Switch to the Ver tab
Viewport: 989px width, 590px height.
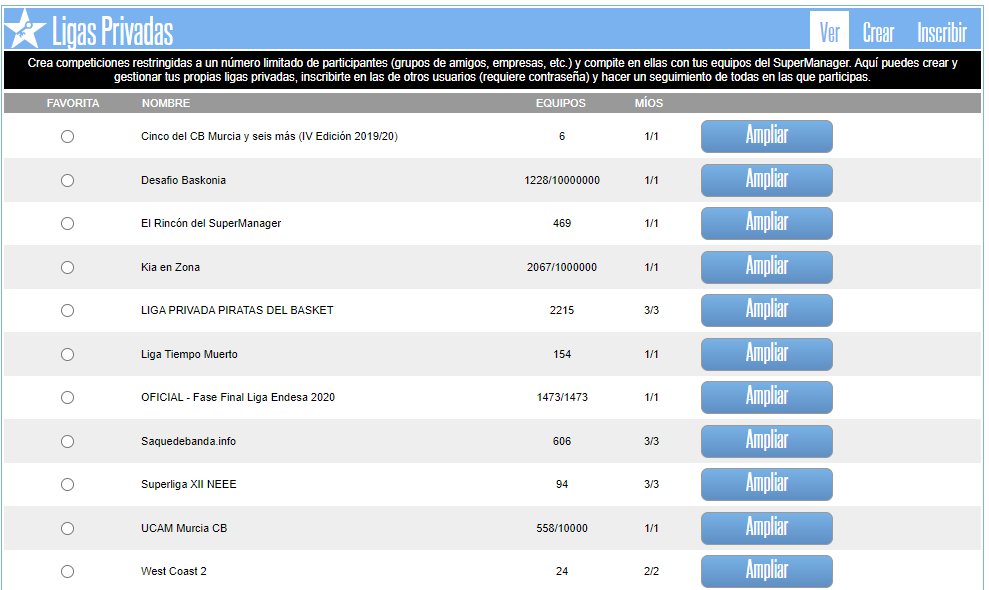point(829,32)
